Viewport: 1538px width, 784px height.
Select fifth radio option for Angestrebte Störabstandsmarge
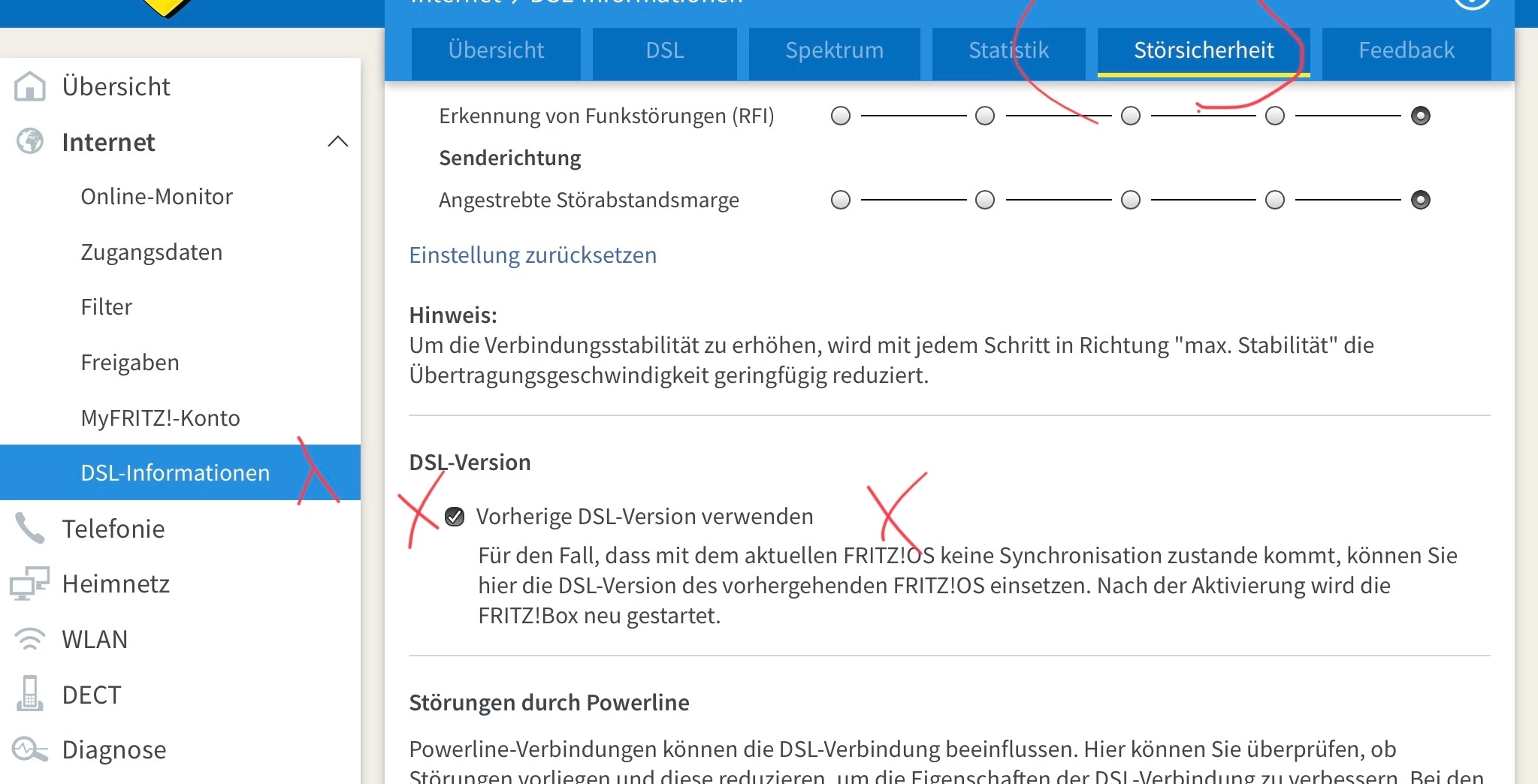tap(1421, 200)
